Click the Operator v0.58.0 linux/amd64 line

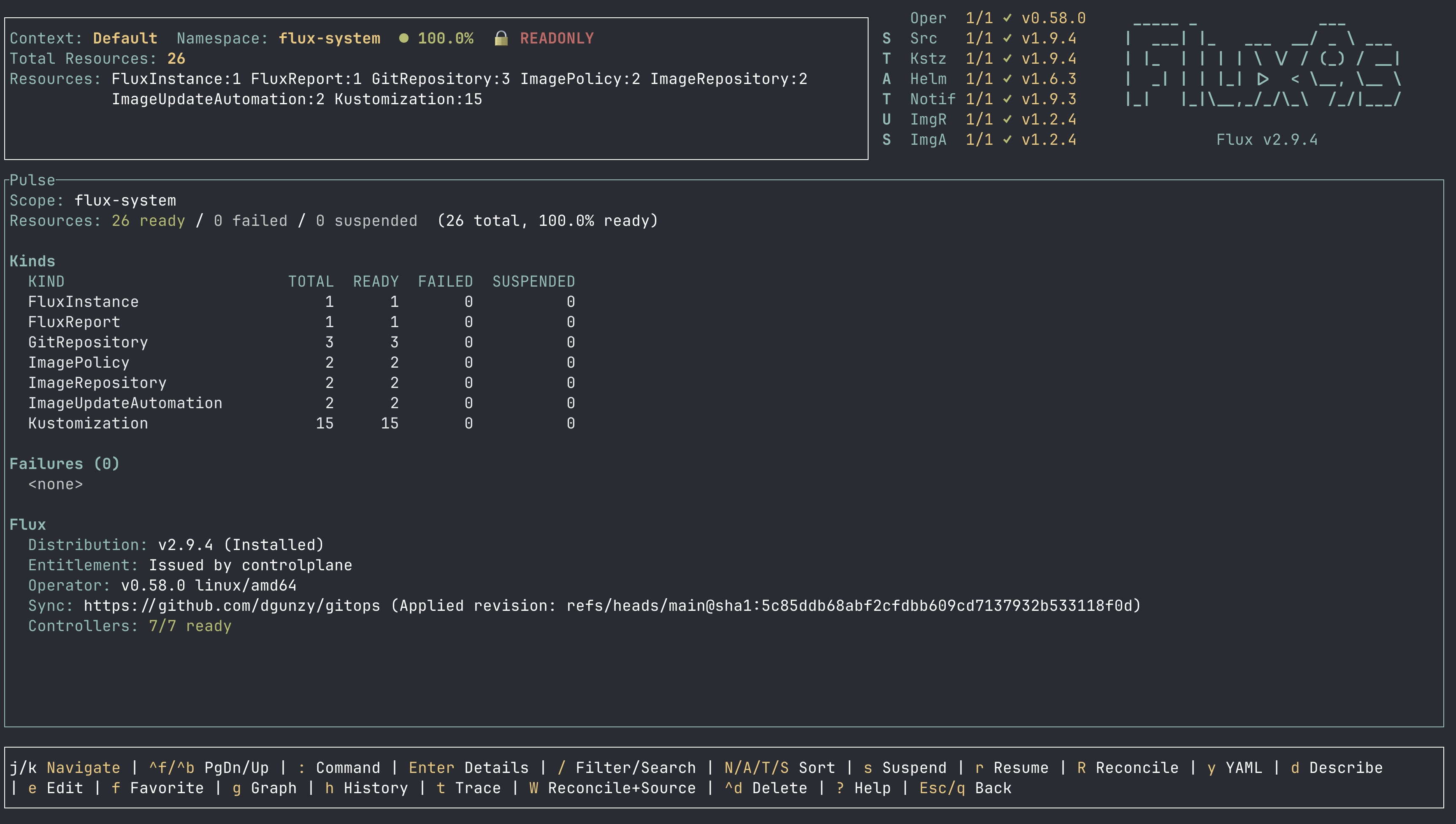pos(162,586)
